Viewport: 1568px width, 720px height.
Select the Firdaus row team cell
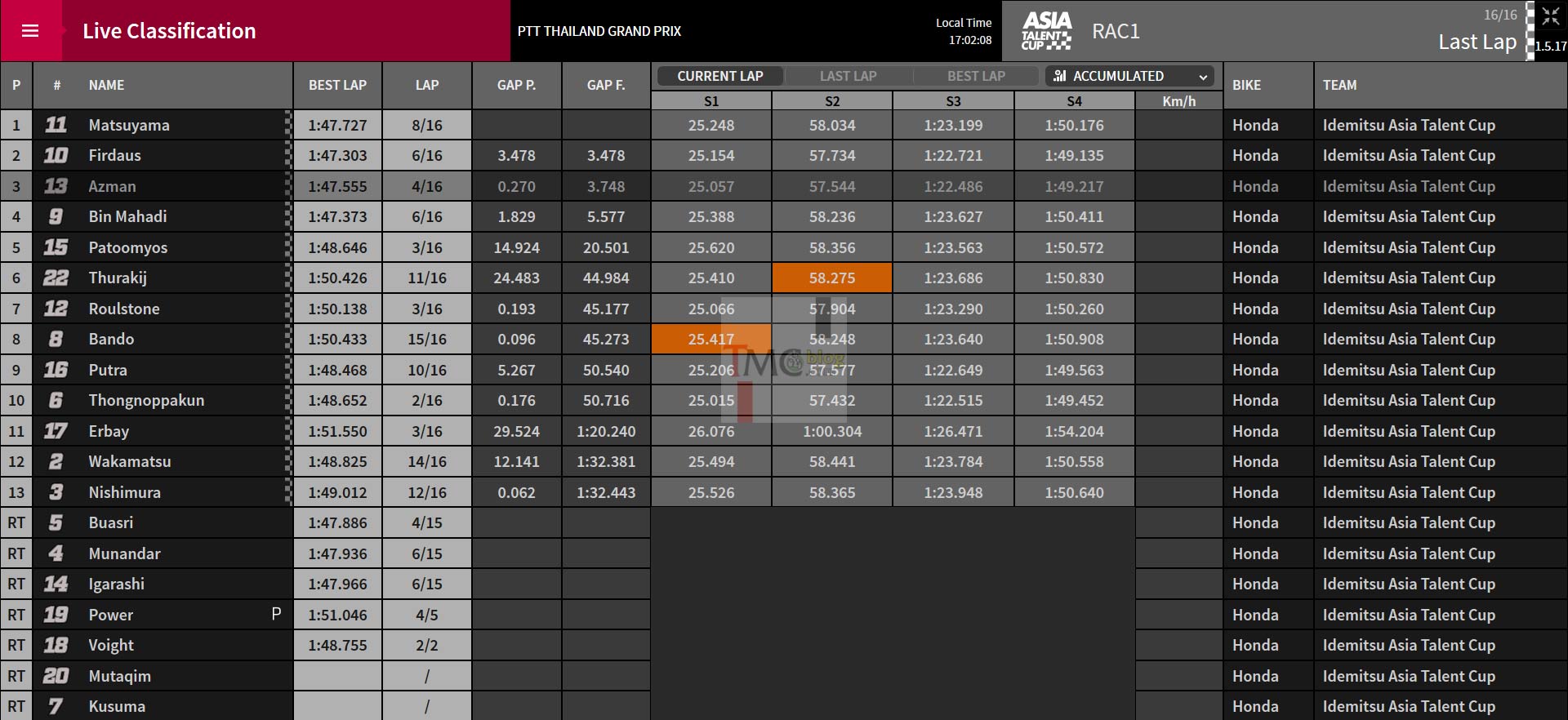pos(1409,155)
